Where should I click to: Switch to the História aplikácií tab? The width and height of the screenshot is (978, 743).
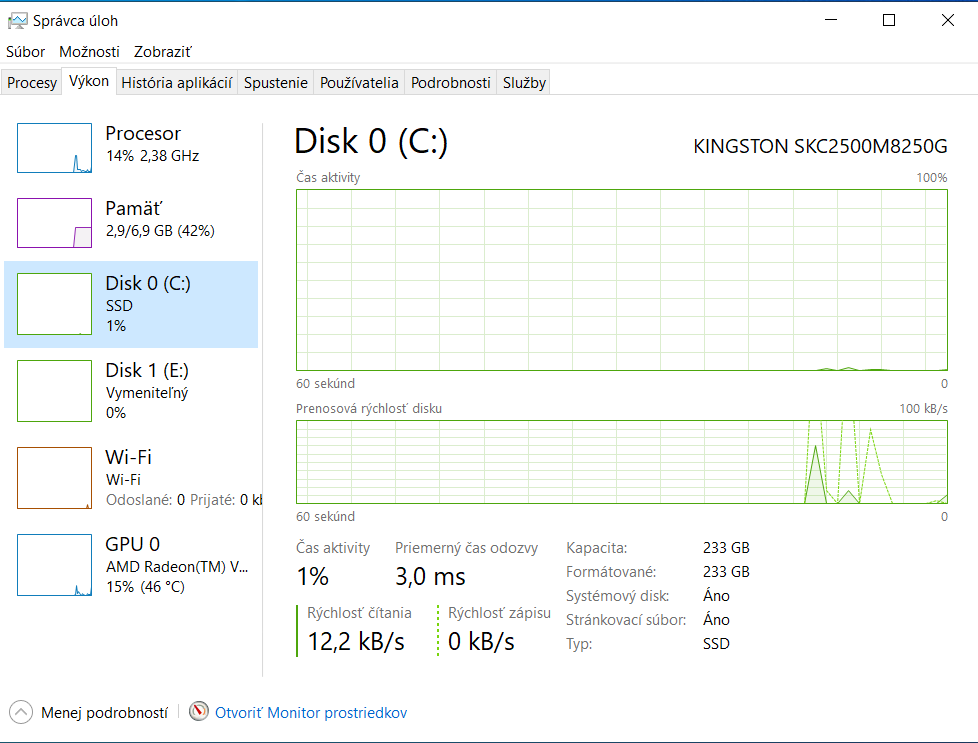(x=176, y=83)
